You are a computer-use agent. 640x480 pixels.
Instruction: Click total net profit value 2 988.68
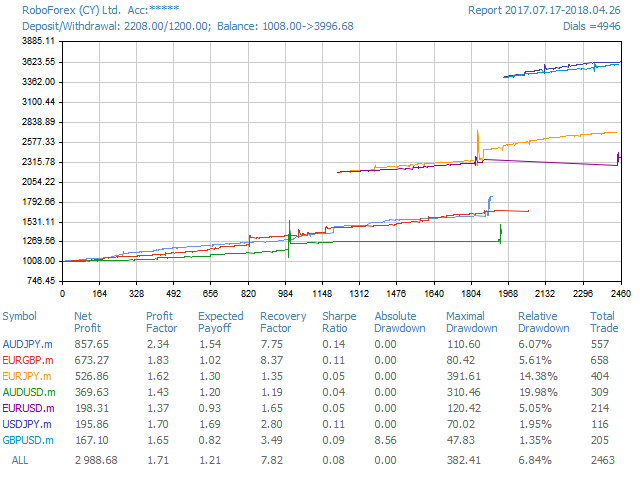(95, 459)
